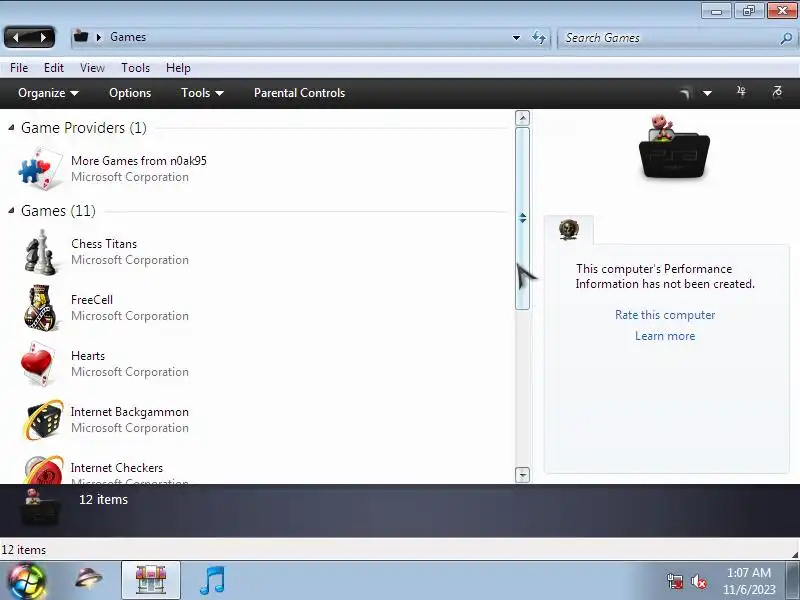Click the details pane games folder icon
Screen dimensions: 800x600
40,508
